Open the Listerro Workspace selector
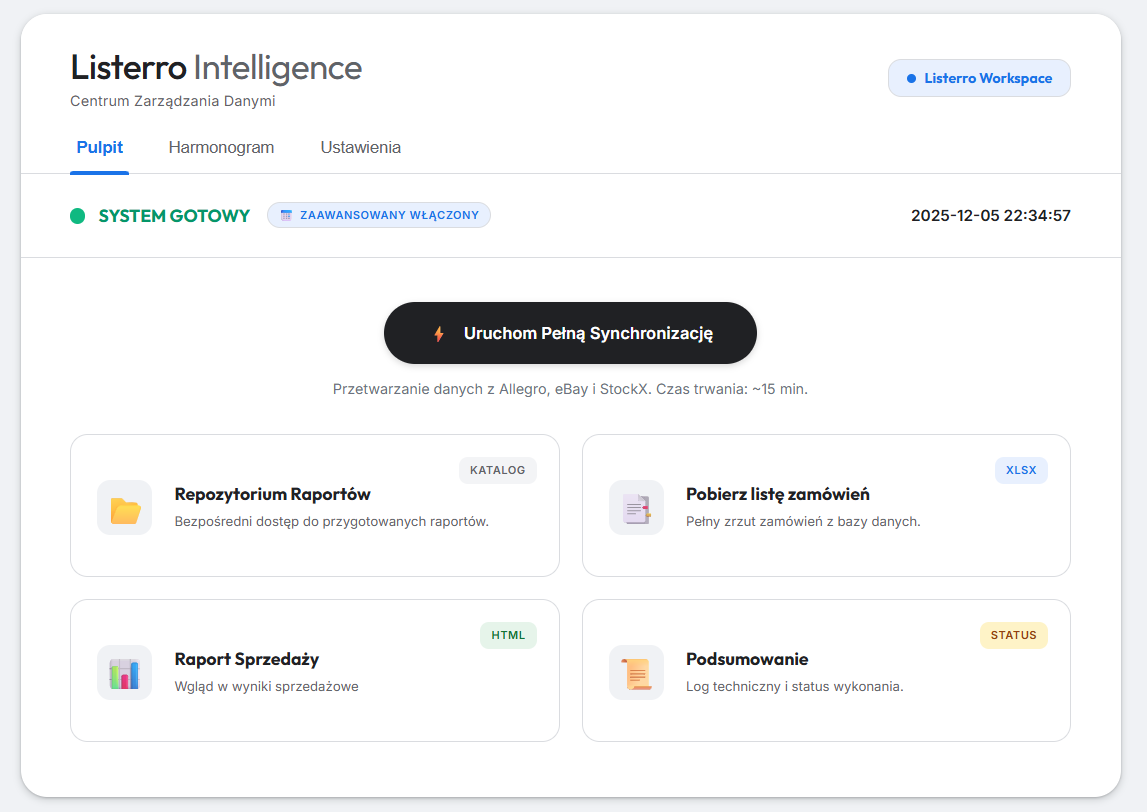This screenshot has width=1147, height=812. point(979,77)
